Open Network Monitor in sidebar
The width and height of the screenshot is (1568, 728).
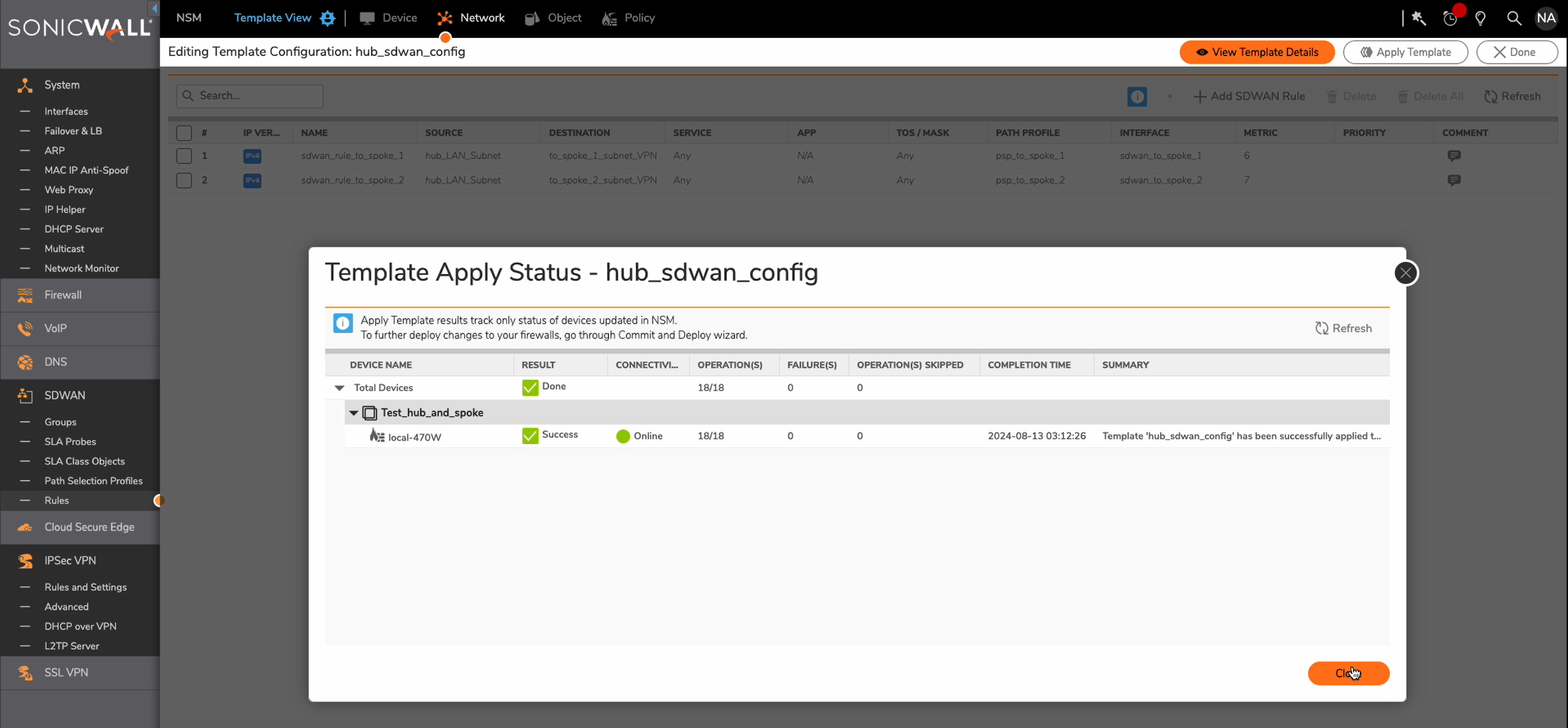pos(81,268)
